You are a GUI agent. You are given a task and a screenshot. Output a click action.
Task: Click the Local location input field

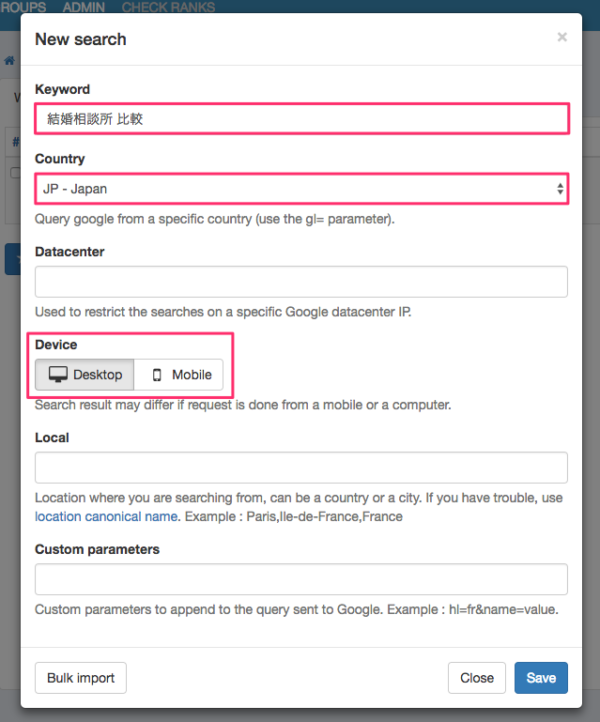300,467
